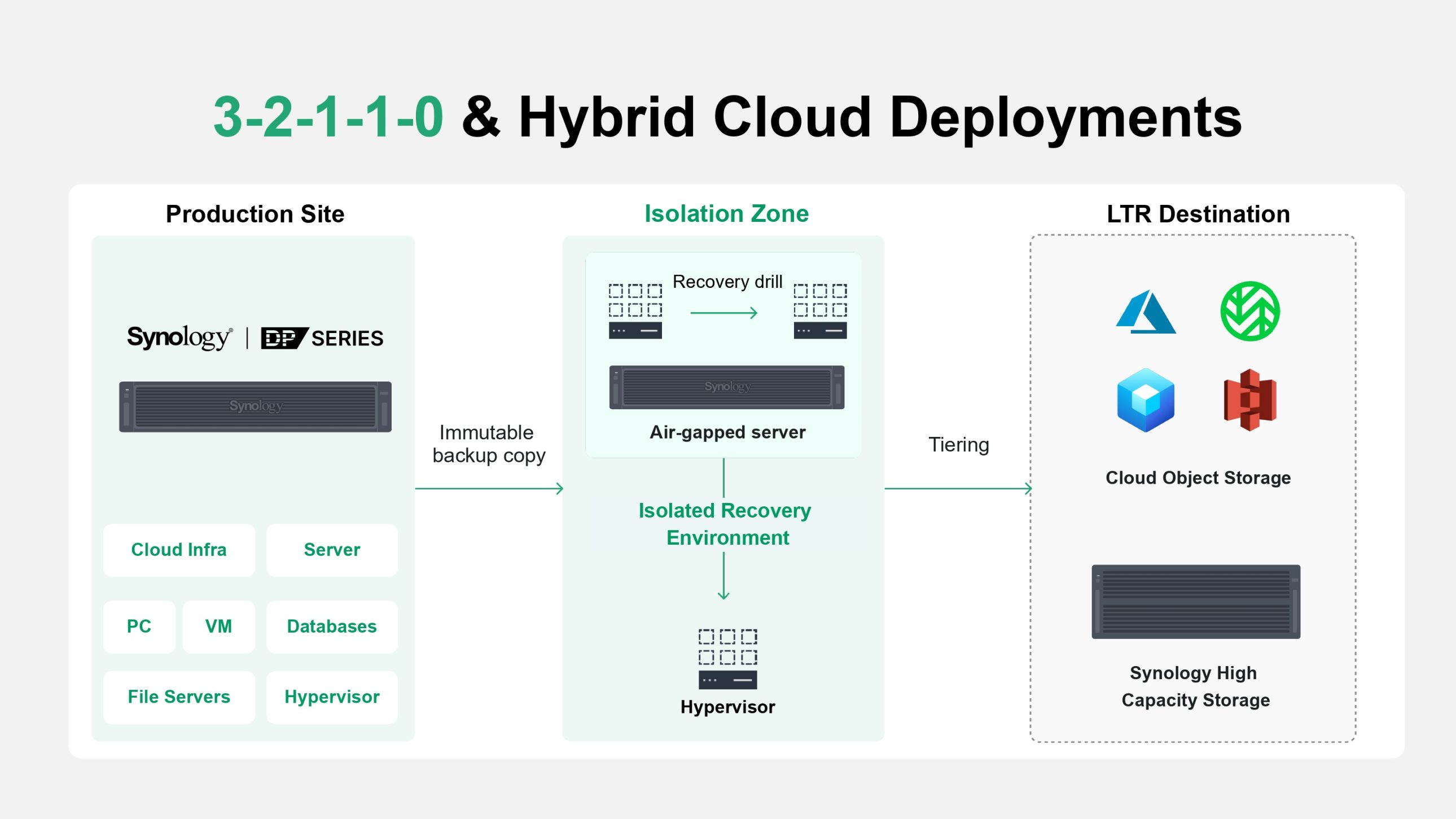Click the Production Site Synology rack server image
The image size is (1456, 819).
pyautogui.click(x=255, y=406)
